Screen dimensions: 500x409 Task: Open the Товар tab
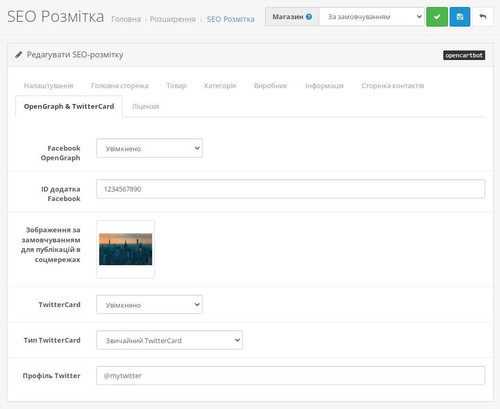176,86
